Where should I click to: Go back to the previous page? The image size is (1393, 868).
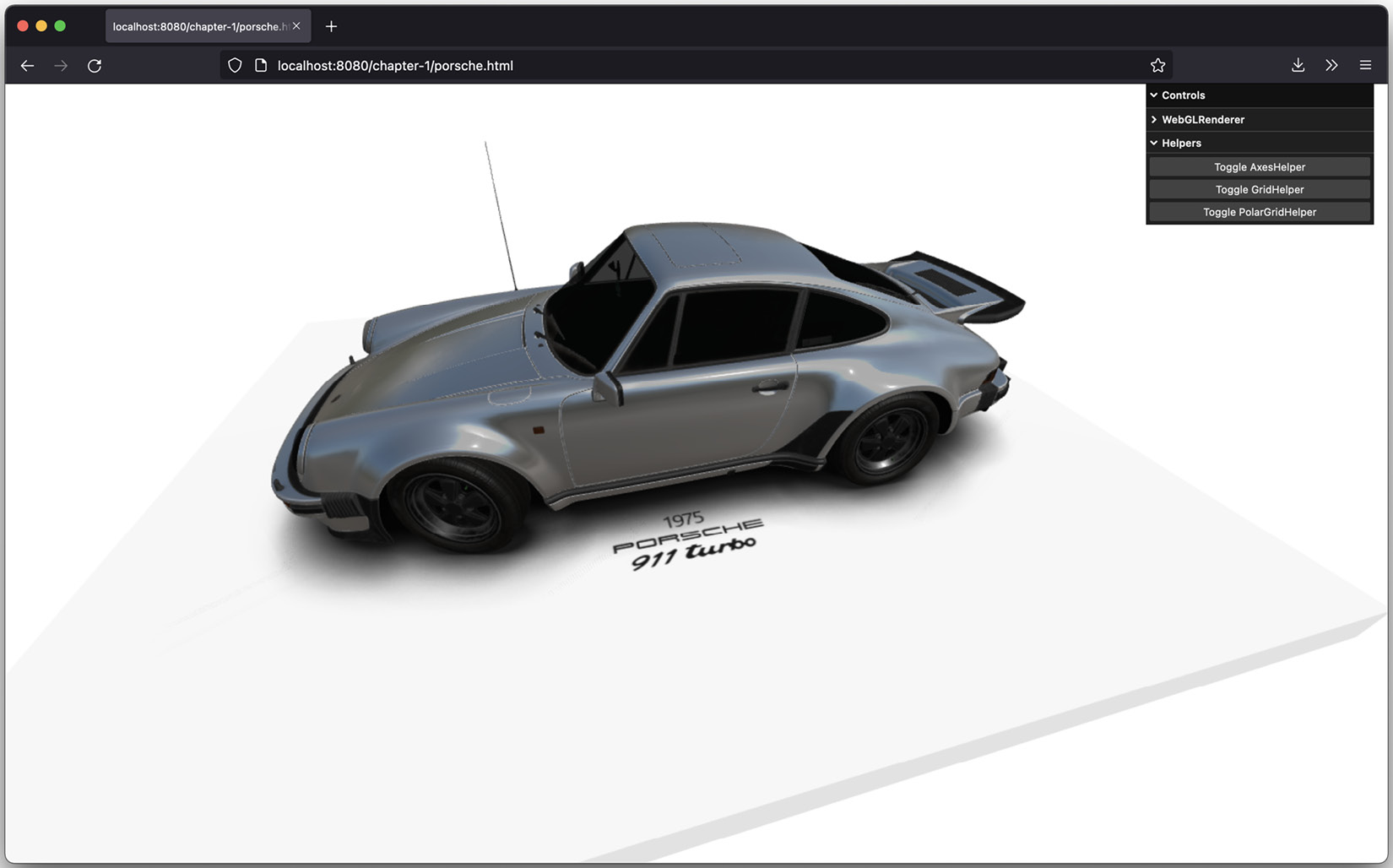tap(27, 66)
